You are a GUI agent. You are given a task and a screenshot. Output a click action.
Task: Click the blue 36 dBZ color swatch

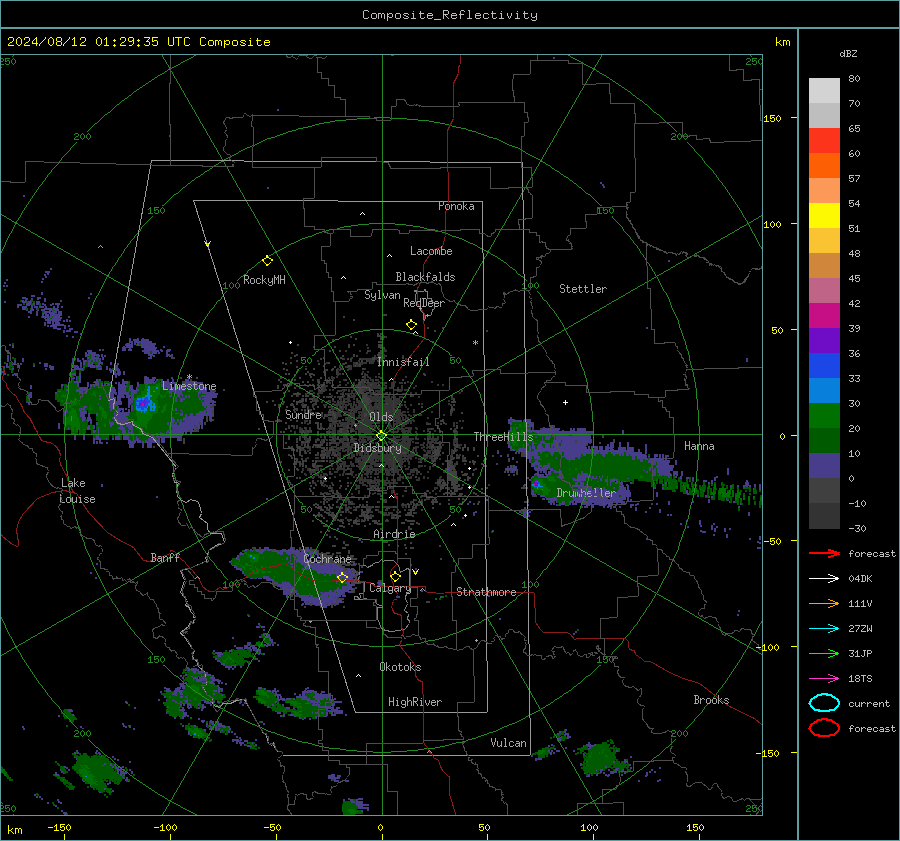(824, 365)
